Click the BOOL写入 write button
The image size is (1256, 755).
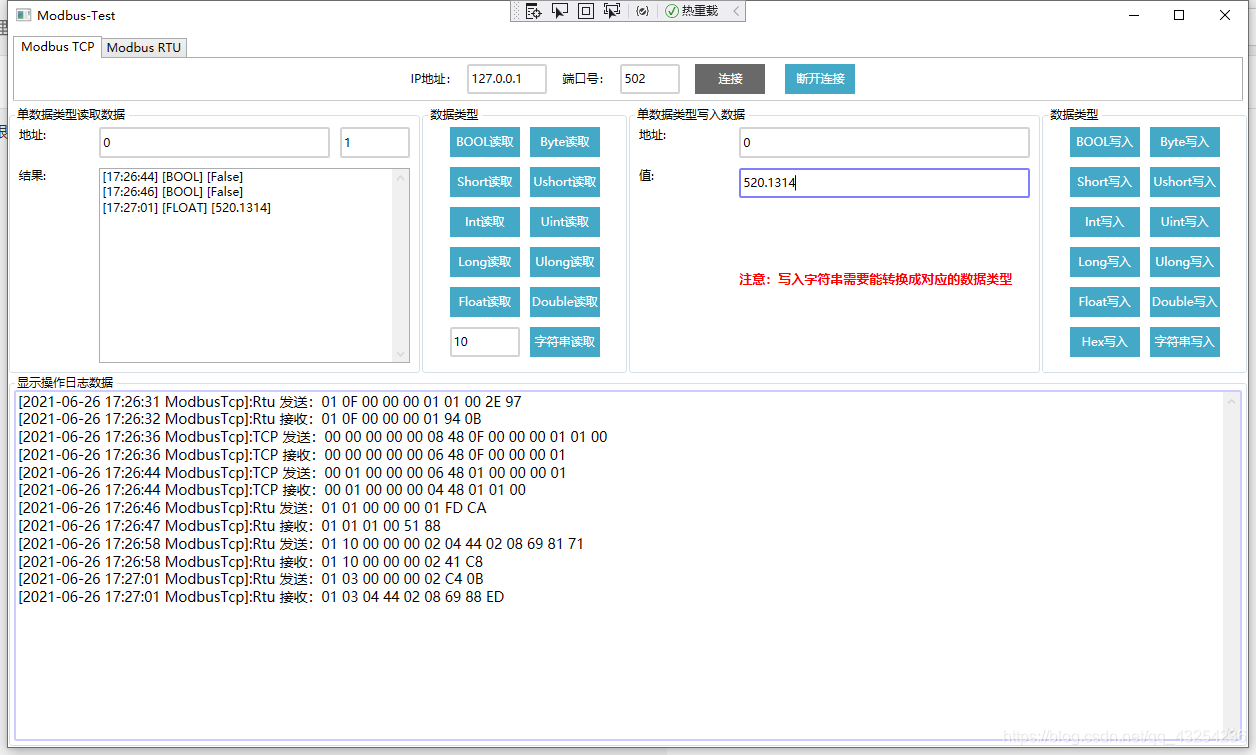click(x=1104, y=141)
